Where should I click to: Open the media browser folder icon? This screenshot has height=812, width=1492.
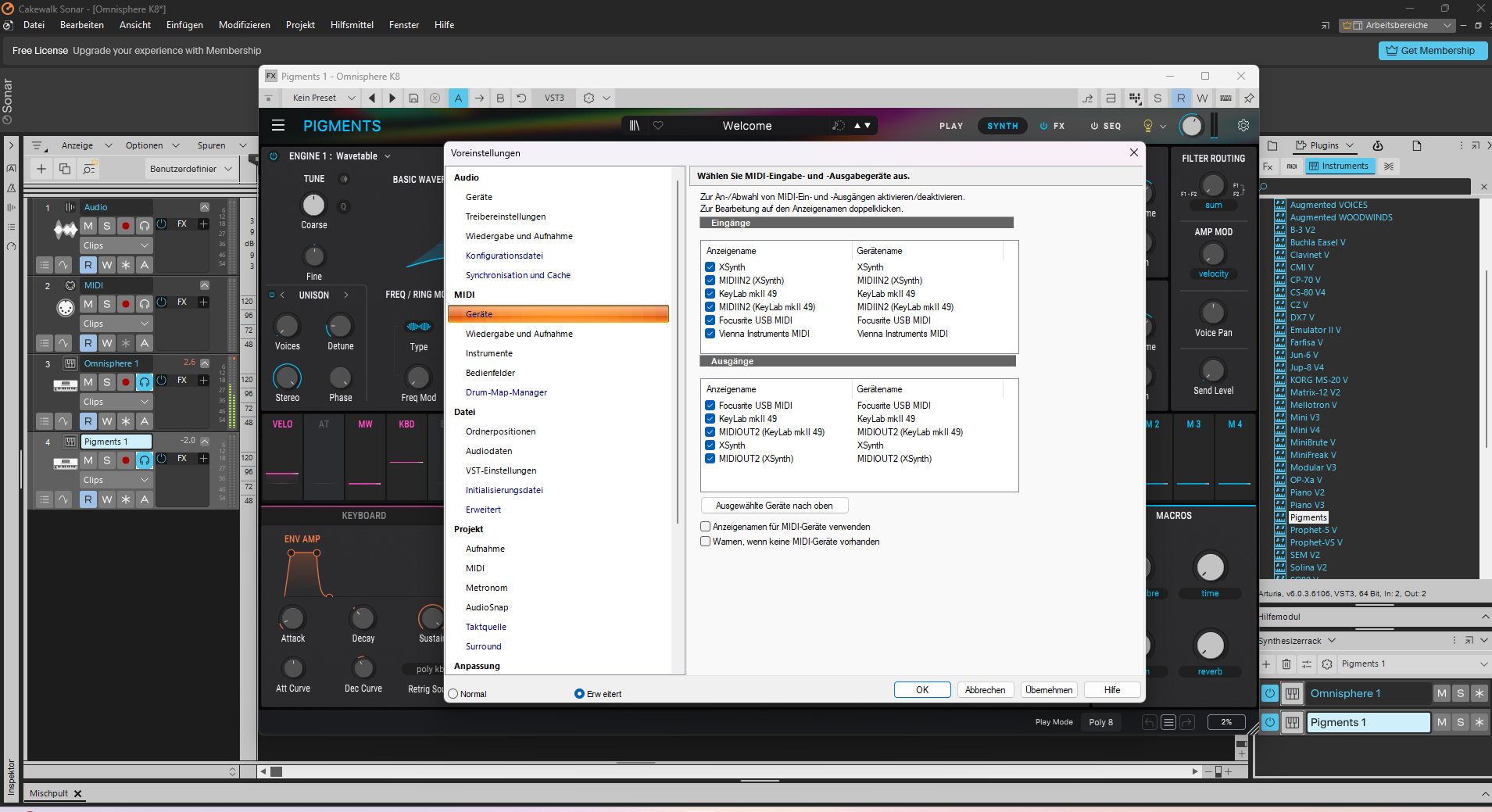click(1272, 145)
